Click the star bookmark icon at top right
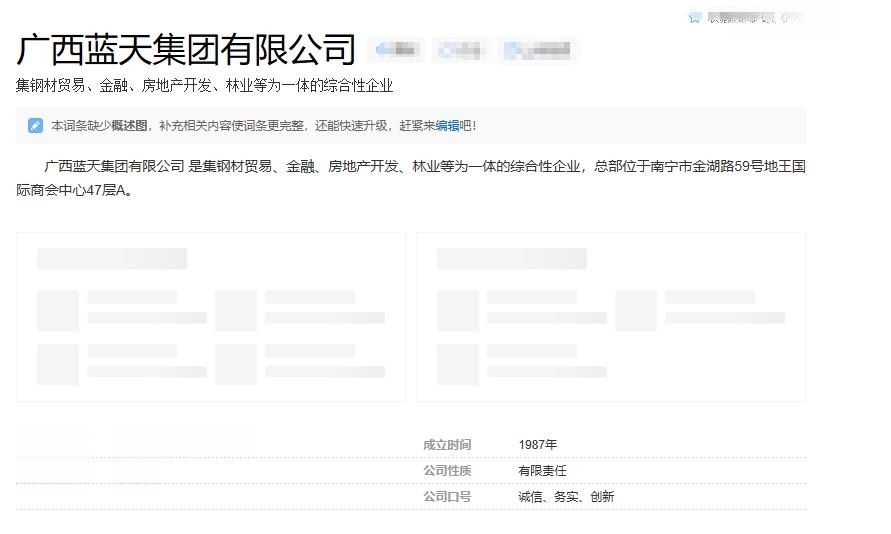The height and width of the screenshot is (534, 891). (694, 18)
